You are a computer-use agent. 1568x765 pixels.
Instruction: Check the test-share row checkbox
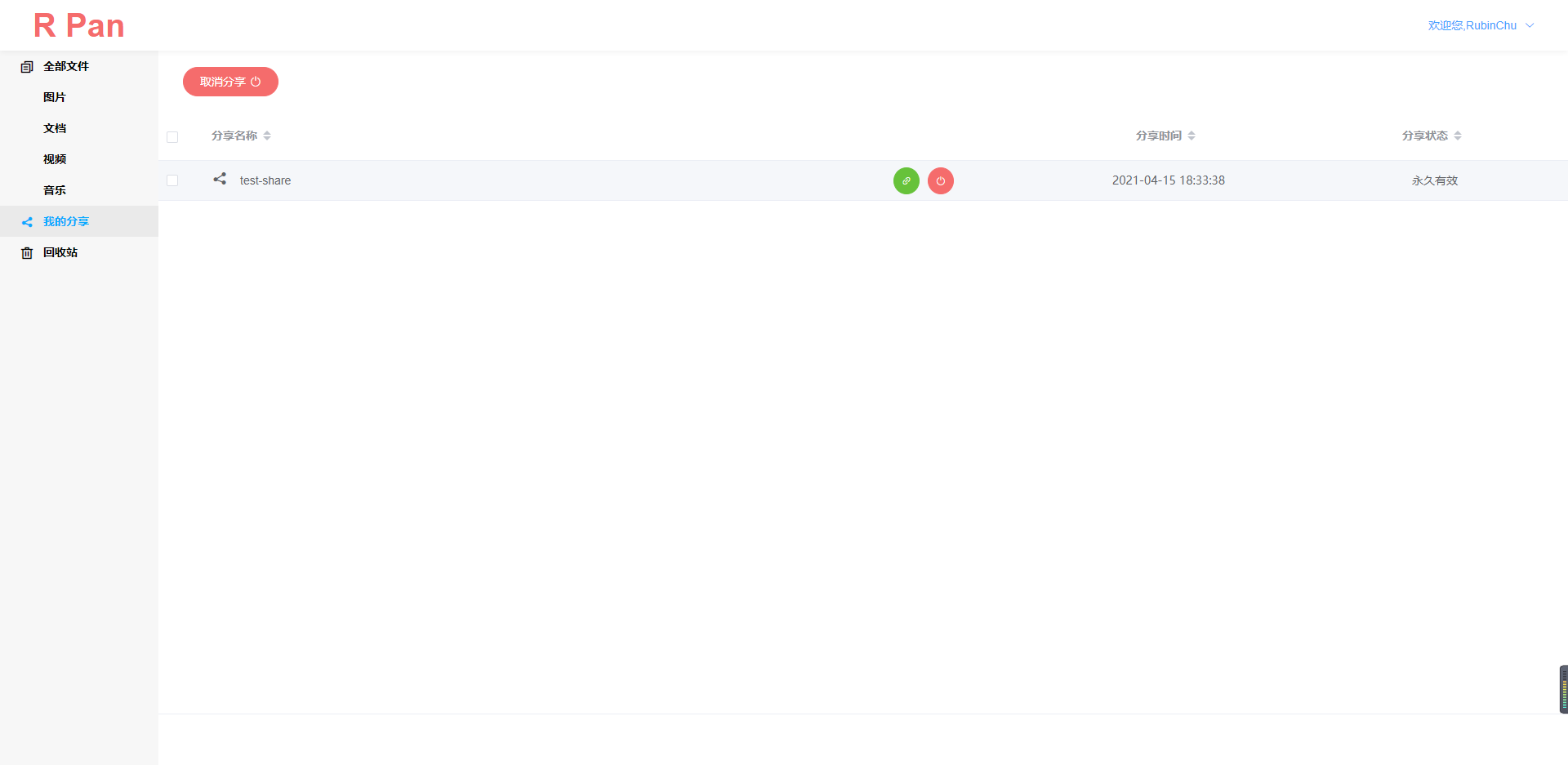point(172,180)
